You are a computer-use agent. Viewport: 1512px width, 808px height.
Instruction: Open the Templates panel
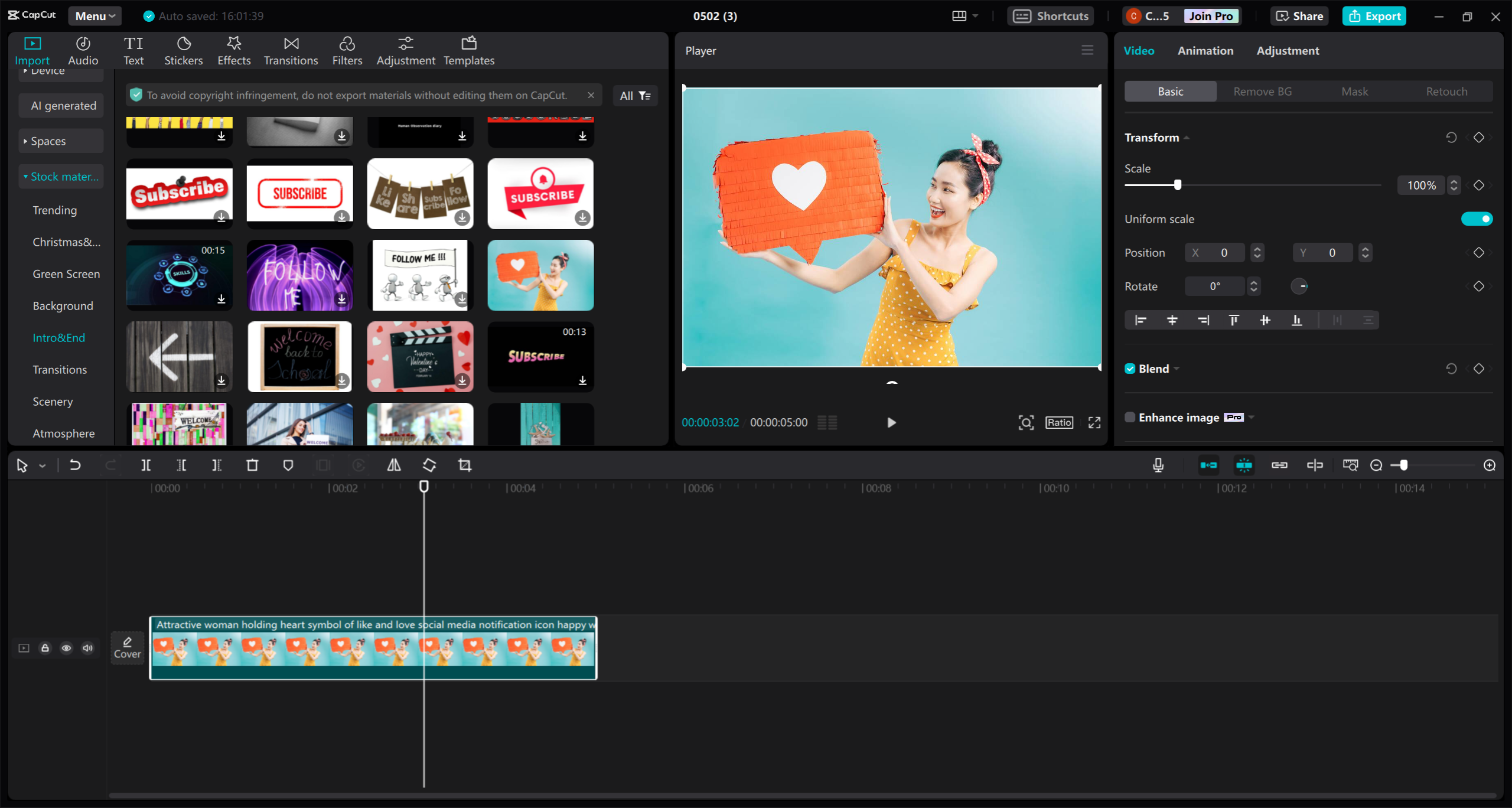pos(468,50)
